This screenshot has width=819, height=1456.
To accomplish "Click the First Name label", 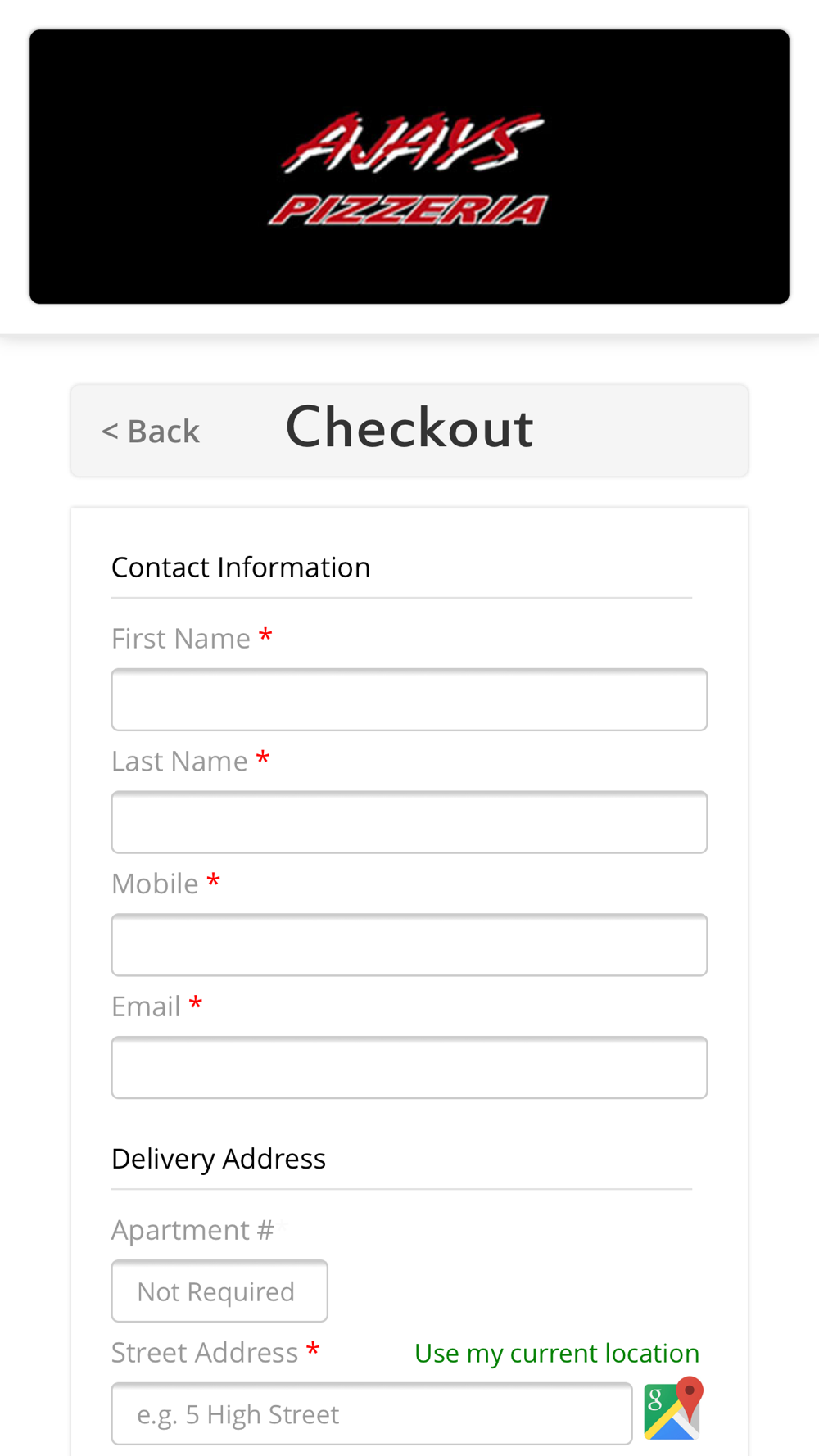I will point(181,639).
